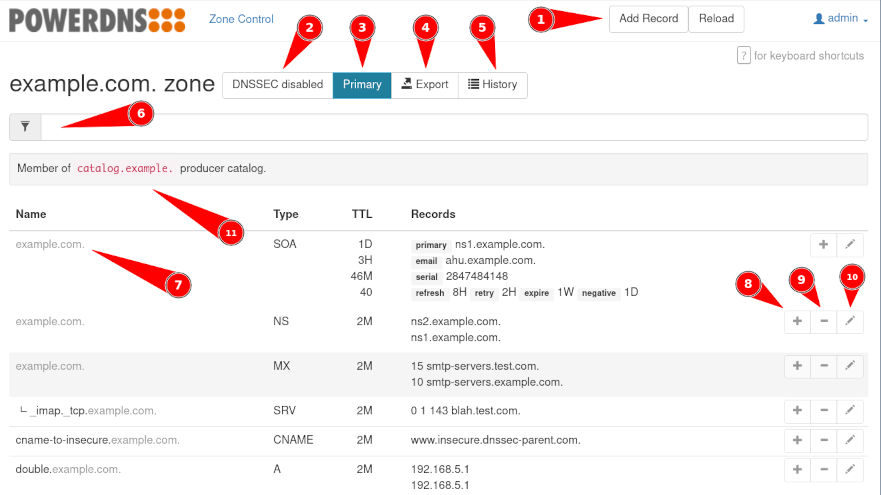Image resolution: width=881 pixels, height=495 pixels.
Task: Click the keyboard shortcuts question mark icon
Action: tap(743, 56)
